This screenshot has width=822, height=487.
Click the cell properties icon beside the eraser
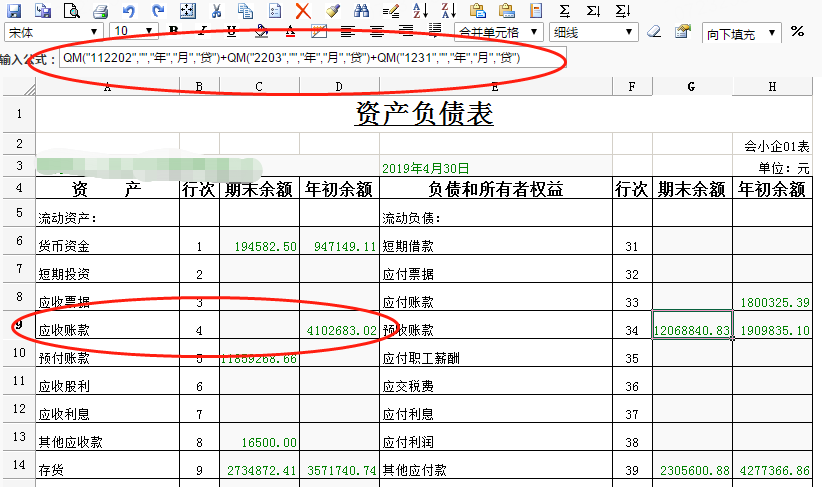pos(683,31)
